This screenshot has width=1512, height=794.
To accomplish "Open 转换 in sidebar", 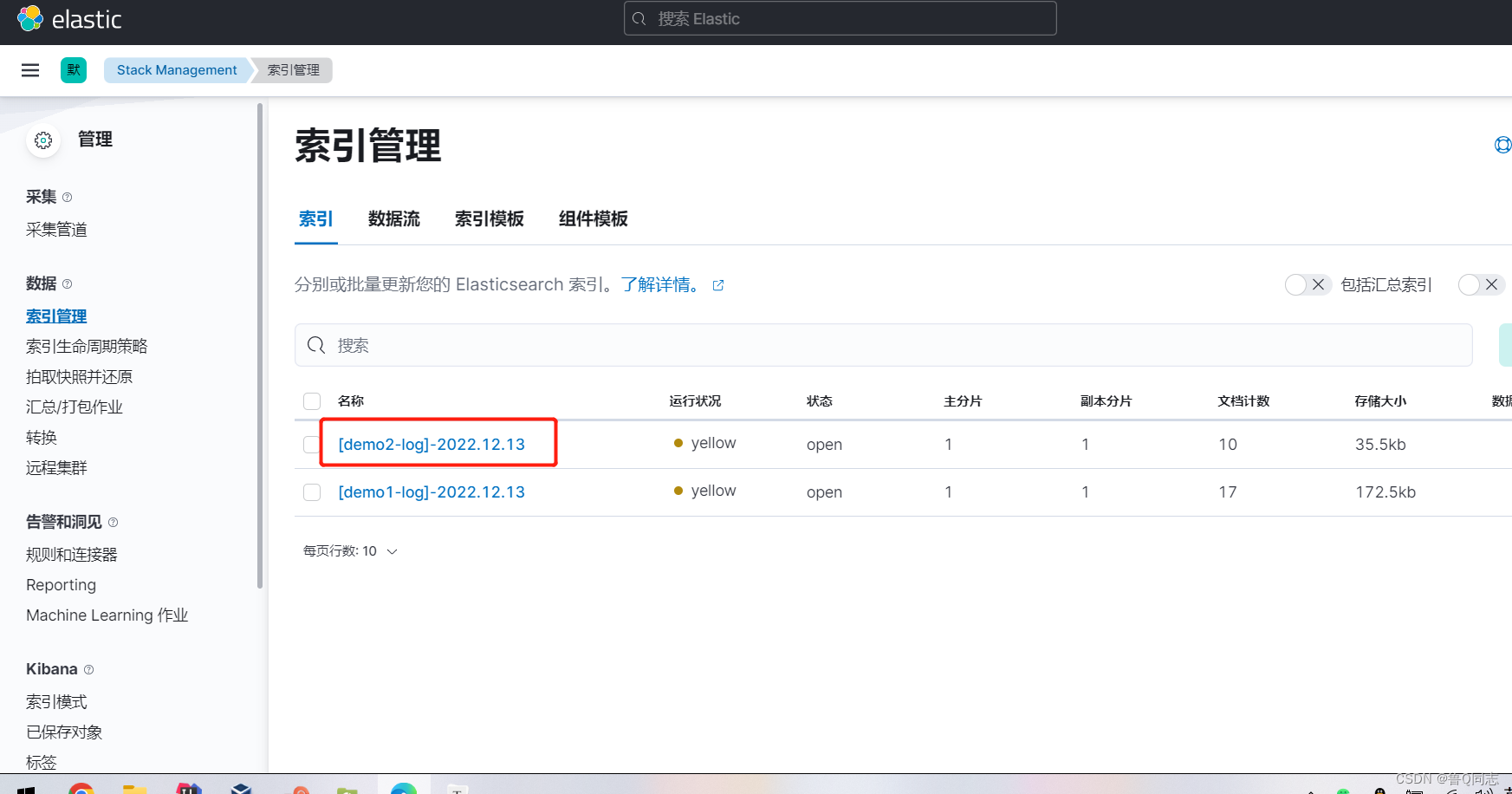I will tap(42, 438).
